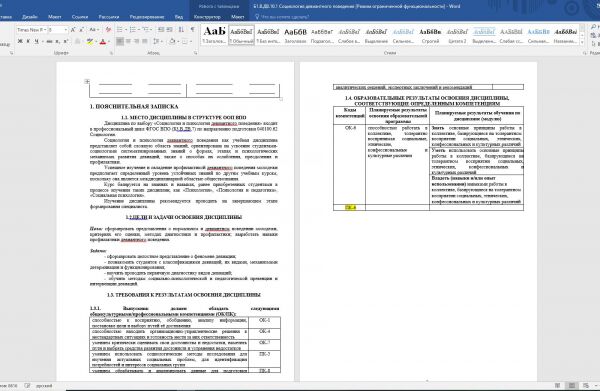
Task: Click русский language in status bar
Action: tap(44, 386)
